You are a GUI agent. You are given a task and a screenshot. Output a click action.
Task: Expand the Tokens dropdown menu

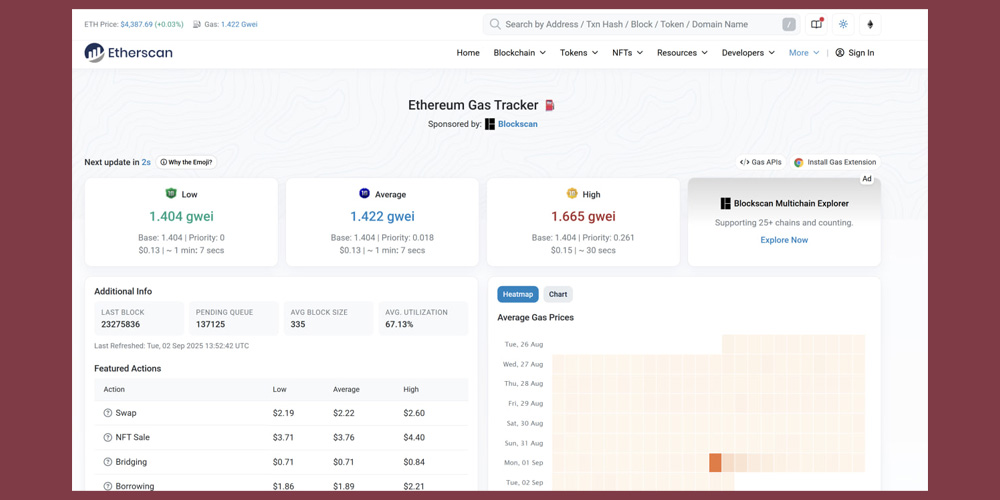[578, 53]
